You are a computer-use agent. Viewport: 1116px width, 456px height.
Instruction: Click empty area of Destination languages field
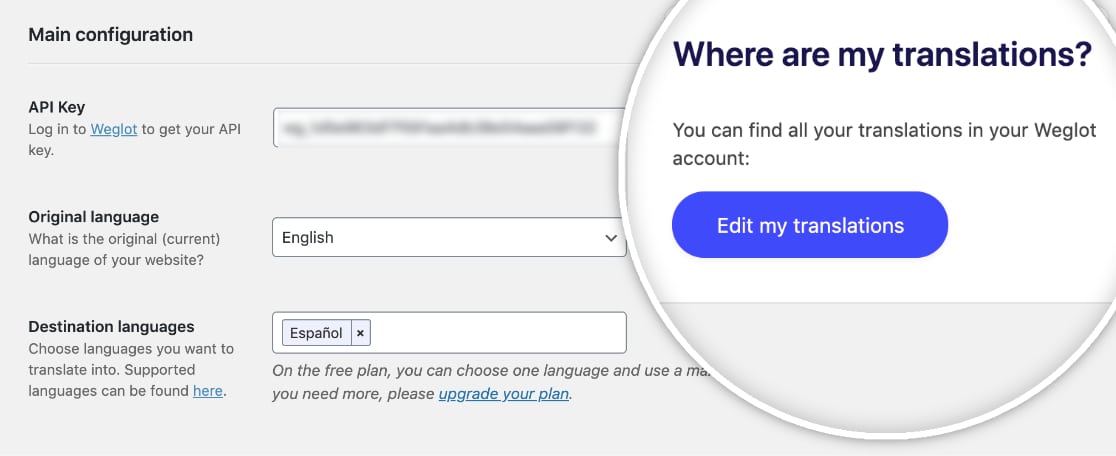point(498,332)
